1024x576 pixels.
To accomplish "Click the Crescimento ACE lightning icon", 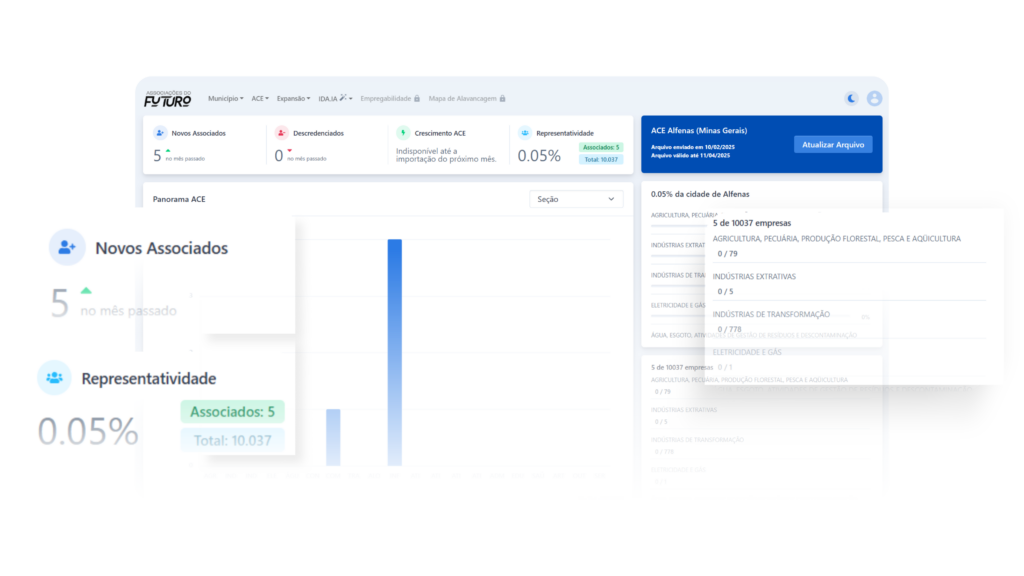I will pos(403,133).
